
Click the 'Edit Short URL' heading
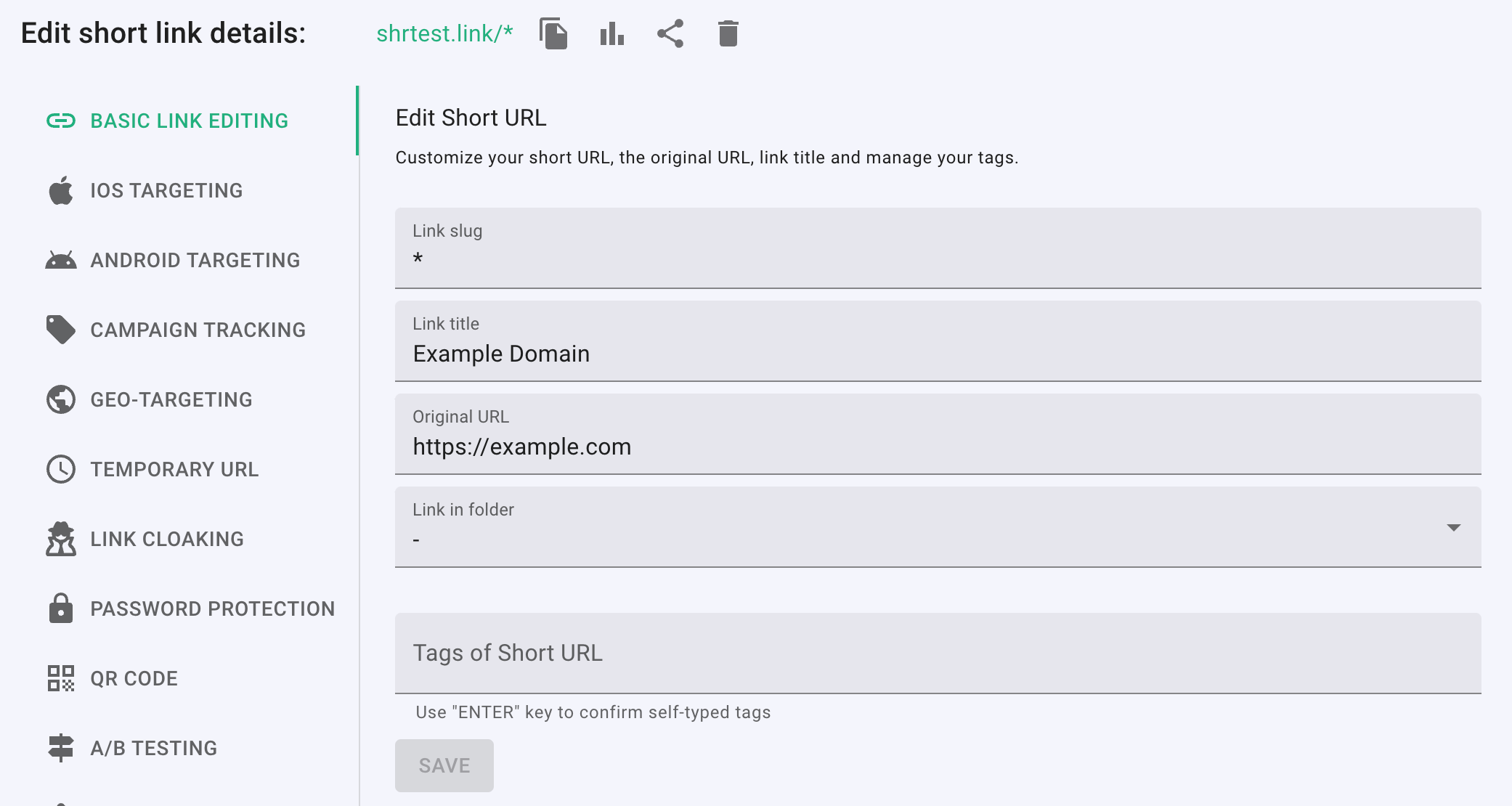(471, 118)
